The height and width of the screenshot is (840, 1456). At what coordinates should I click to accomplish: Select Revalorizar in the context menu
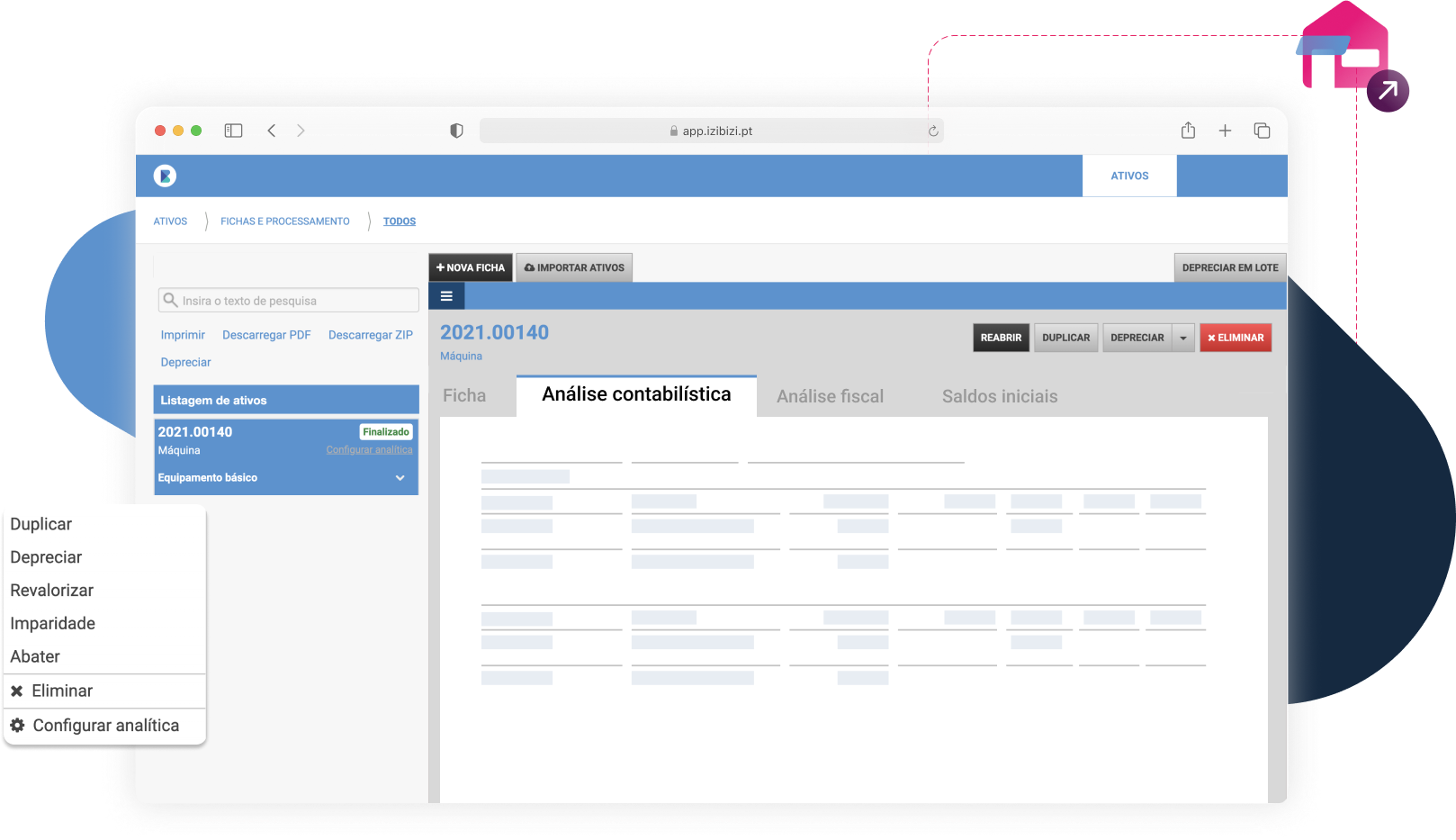coord(52,591)
